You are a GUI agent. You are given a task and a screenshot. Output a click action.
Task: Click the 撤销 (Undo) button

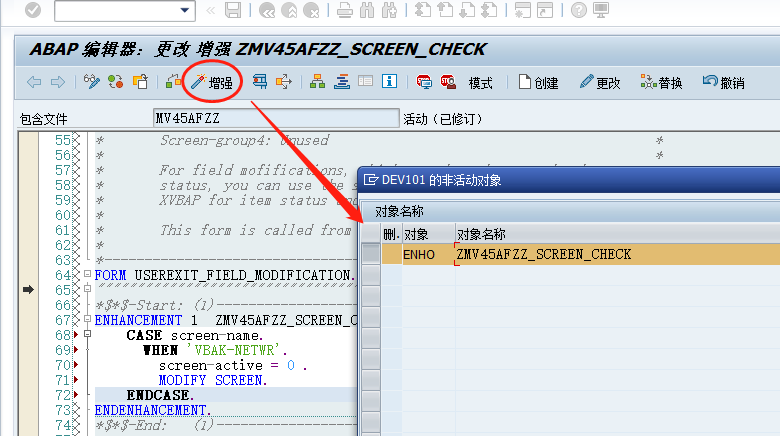tap(723, 82)
